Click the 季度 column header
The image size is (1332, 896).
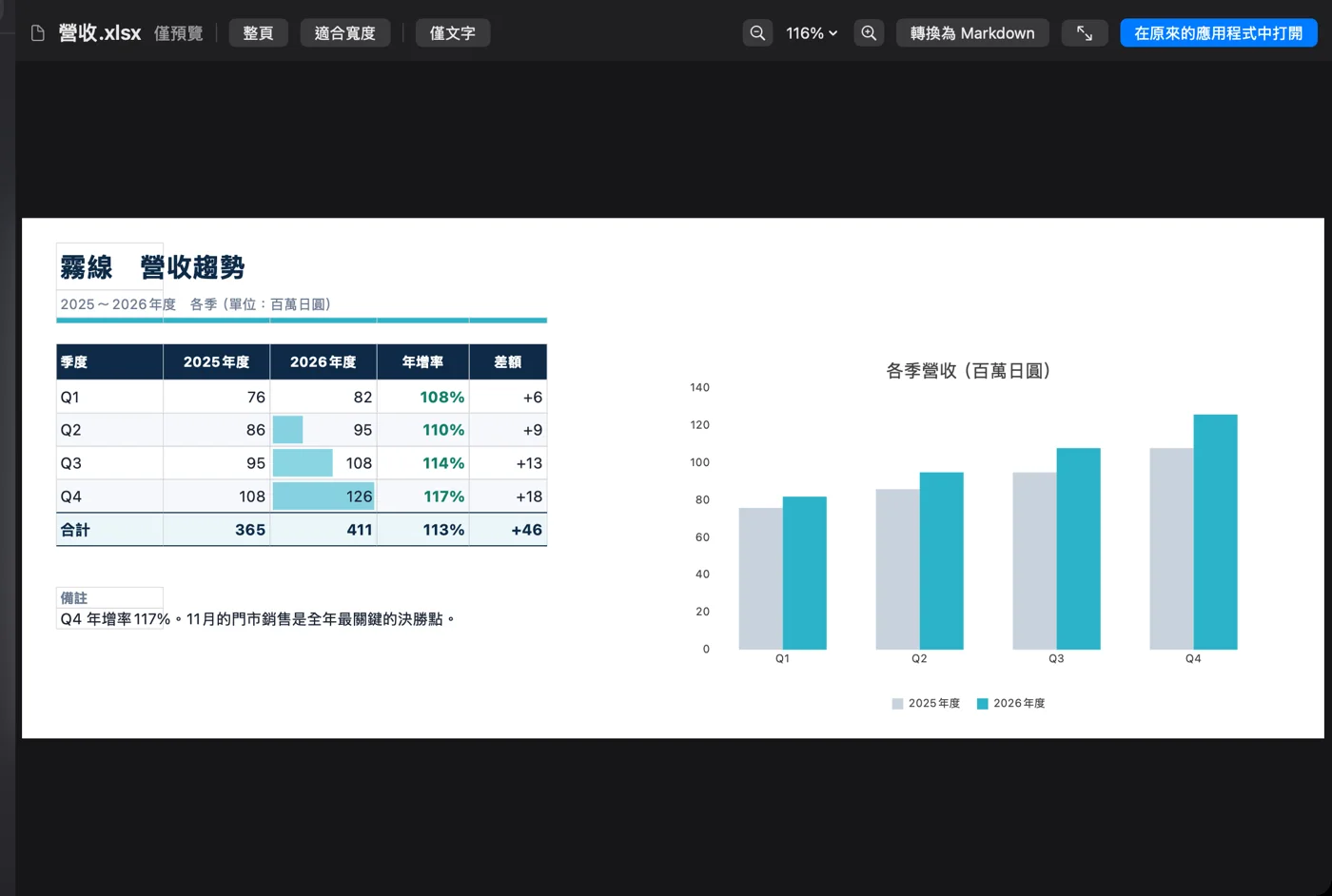click(109, 362)
